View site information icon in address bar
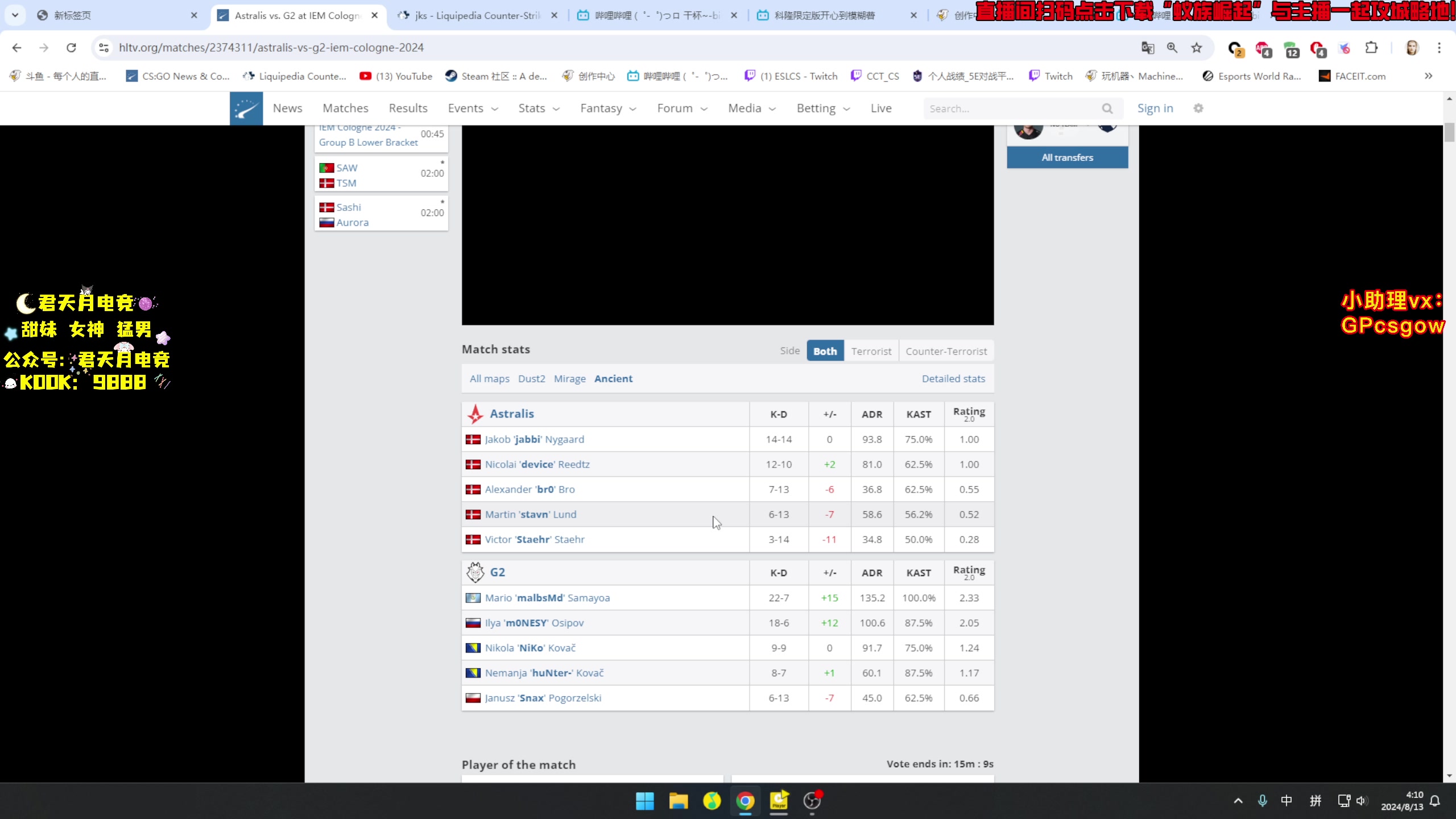This screenshot has height=819, width=1456. tap(104, 48)
